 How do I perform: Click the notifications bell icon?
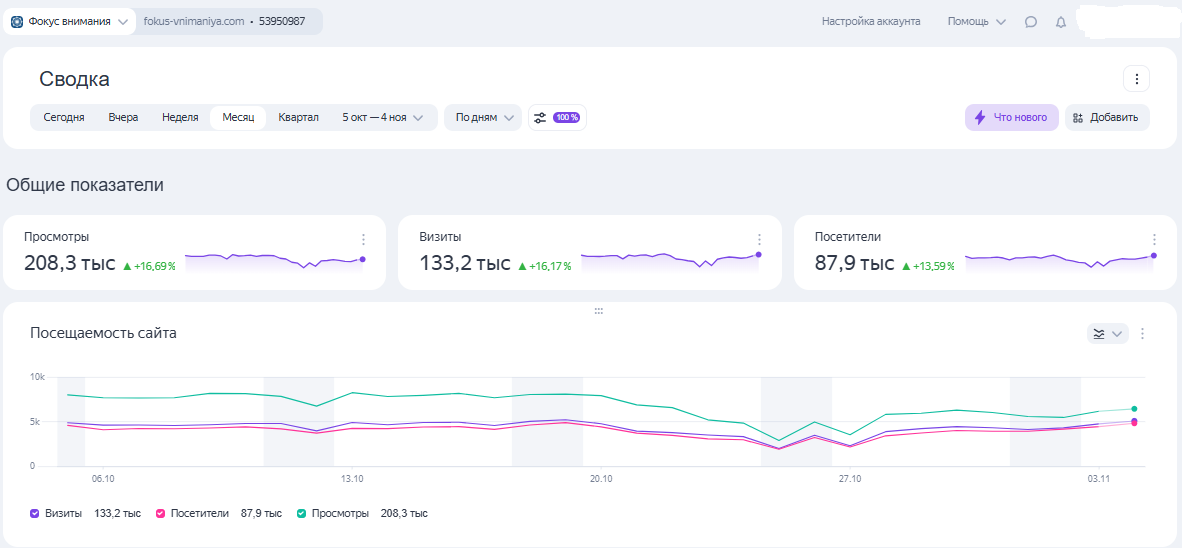click(1061, 22)
